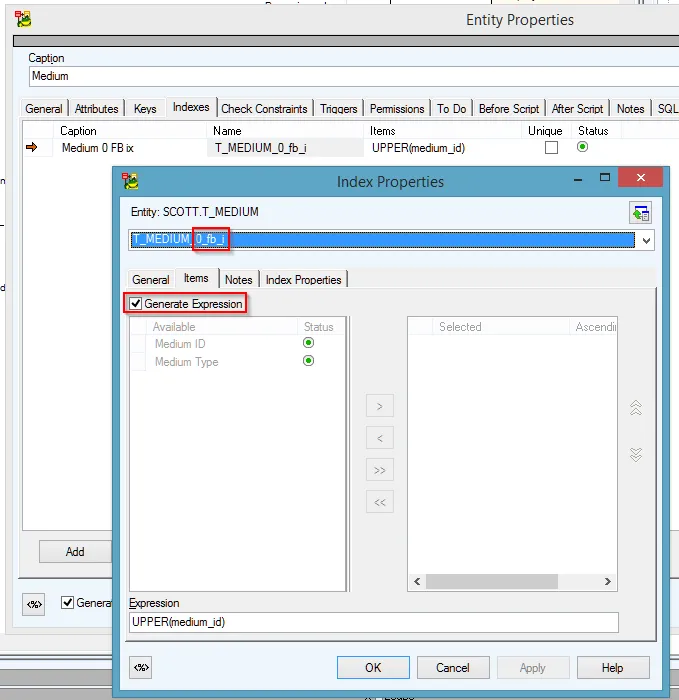Click the status icon of Medium 0 FB ix
This screenshot has height=700, width=679.
[x=582, y=147]
